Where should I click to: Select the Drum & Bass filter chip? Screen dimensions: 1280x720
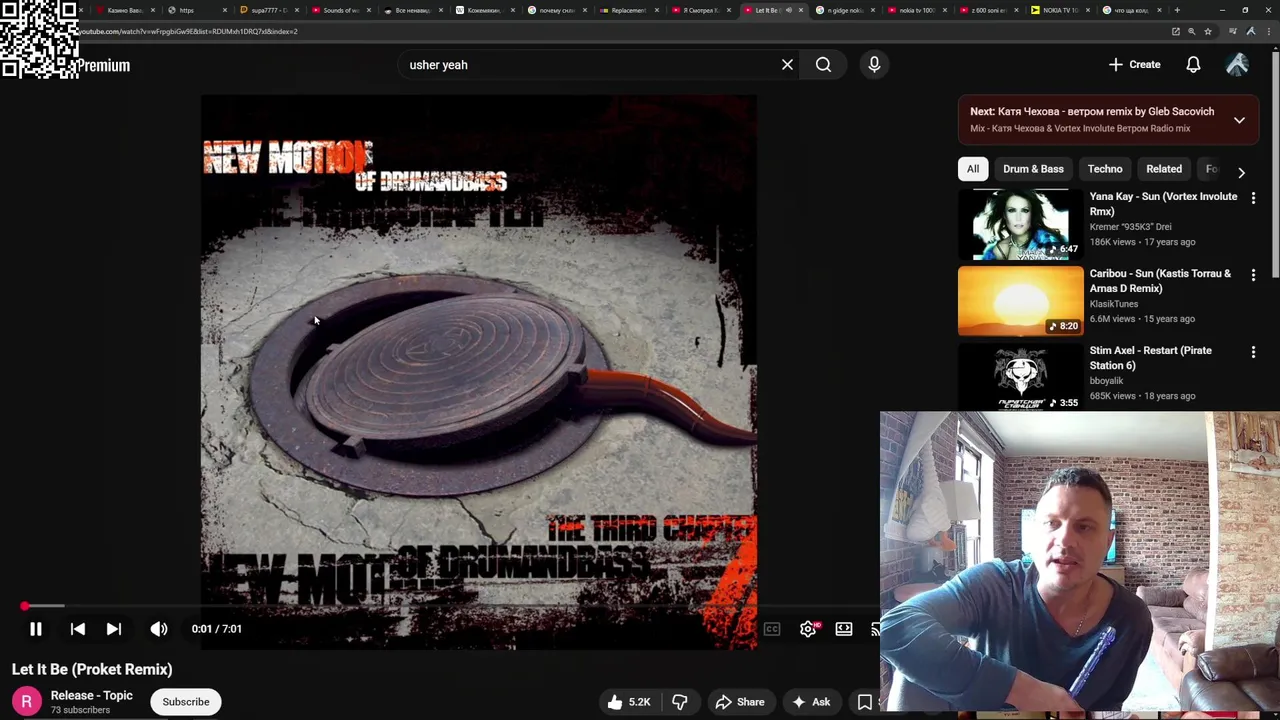click(1033, 169)
